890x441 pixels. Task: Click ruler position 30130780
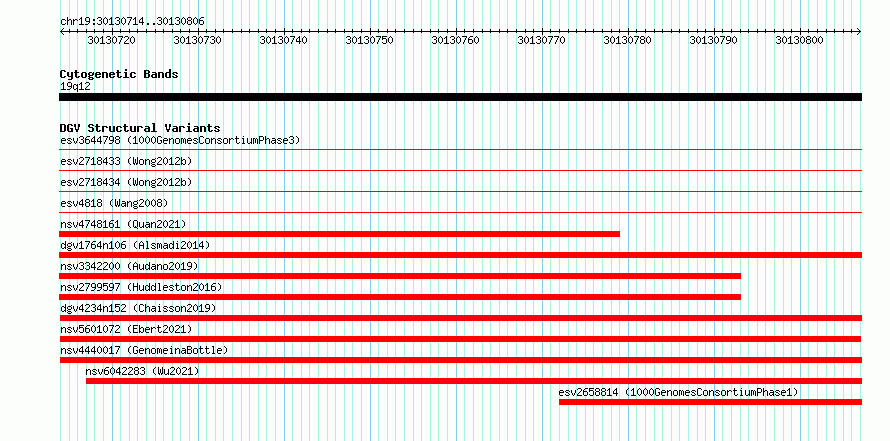tap(628, 40)
